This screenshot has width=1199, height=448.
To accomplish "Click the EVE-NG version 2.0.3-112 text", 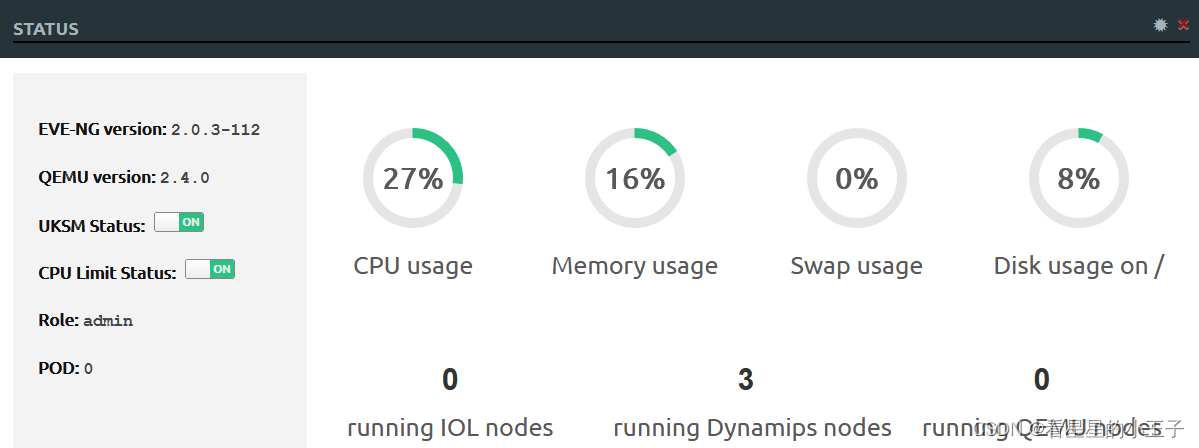I will (x=149, y=129).
